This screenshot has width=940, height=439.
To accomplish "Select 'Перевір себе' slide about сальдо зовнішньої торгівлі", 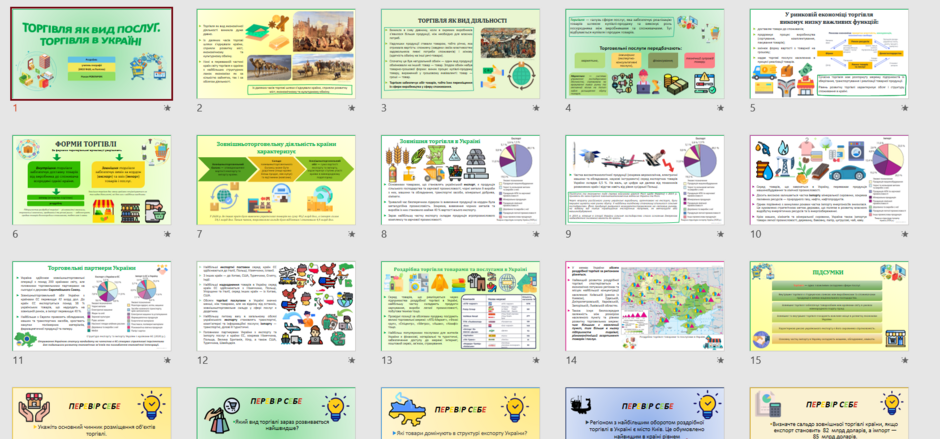I will click(x=829, y=413).
